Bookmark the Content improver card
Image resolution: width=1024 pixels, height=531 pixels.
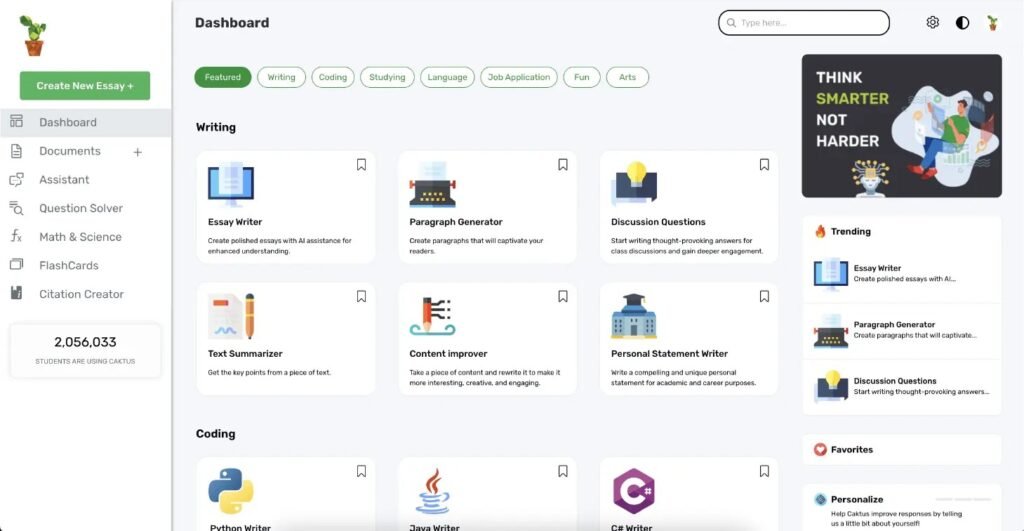(563, 297)
